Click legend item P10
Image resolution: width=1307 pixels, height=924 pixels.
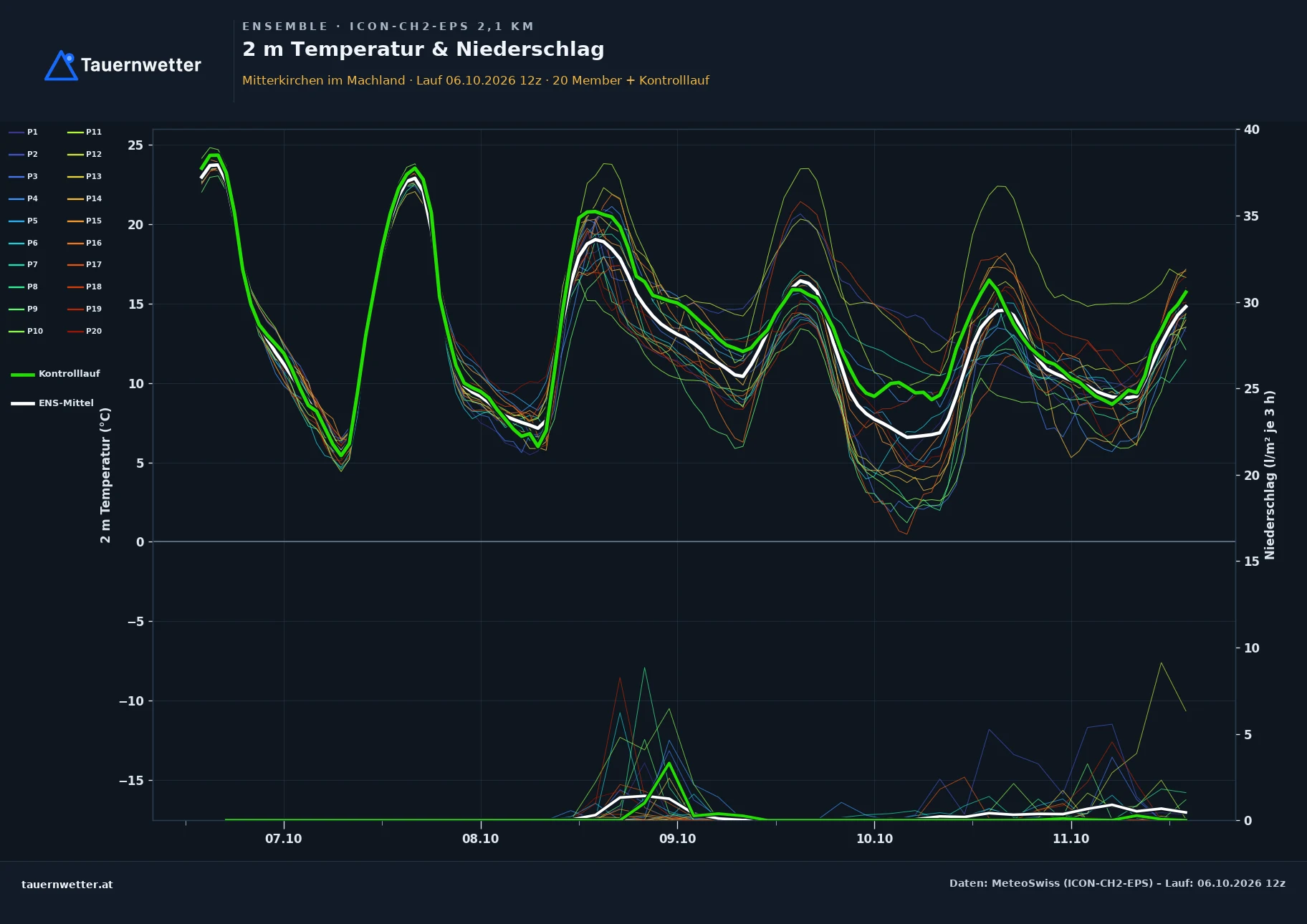26,331
